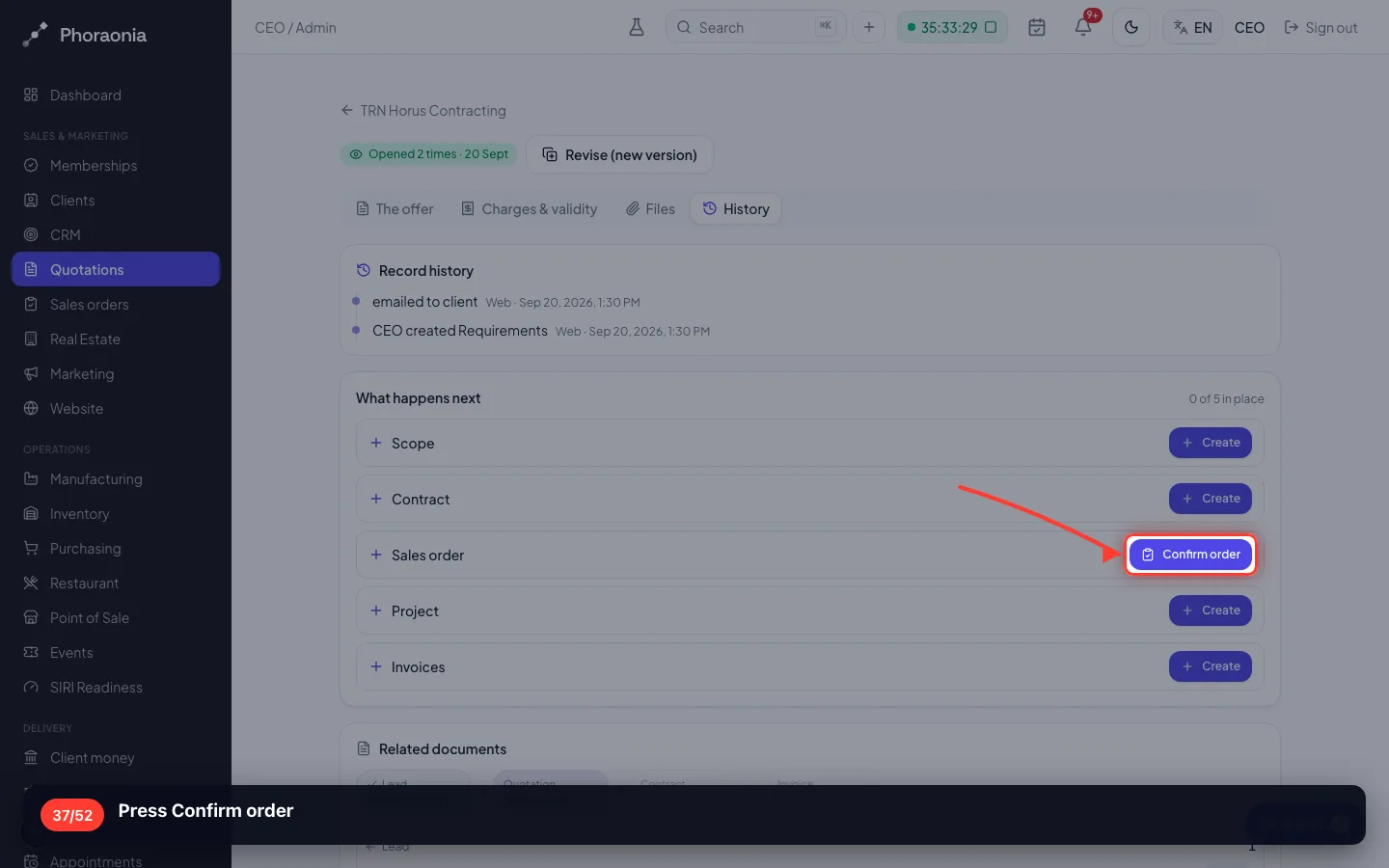Click Revise (new version) button
1389x868 pixels.
click(x=619, y=154)
